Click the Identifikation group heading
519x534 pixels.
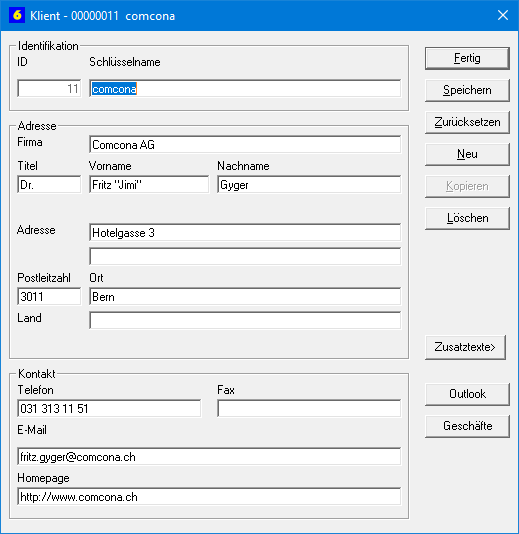(x=48, y=46)
